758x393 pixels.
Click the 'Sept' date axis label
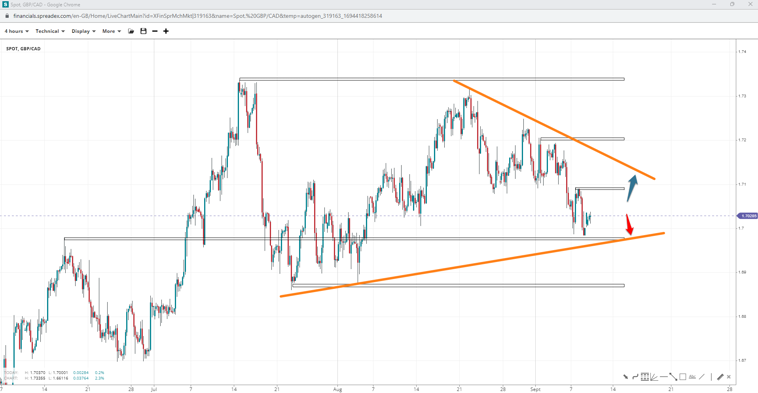[535, 388]
